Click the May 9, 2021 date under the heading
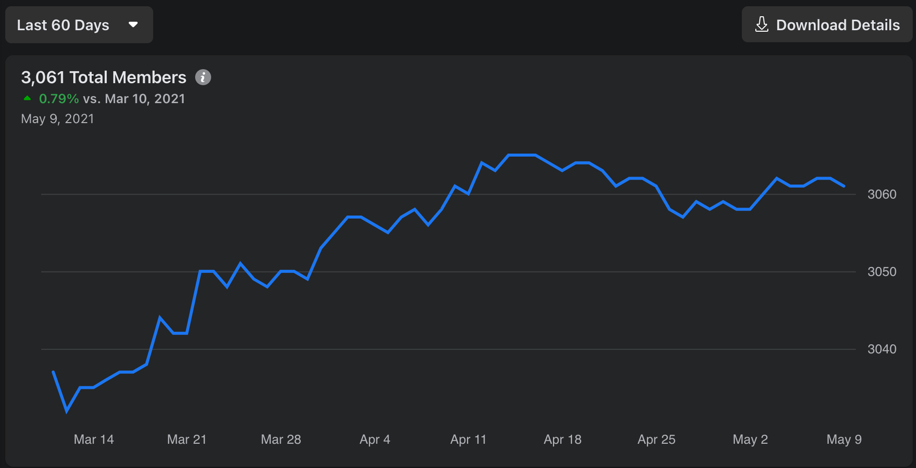The width and height of the screenshot is (916, 468). (57, 119)
